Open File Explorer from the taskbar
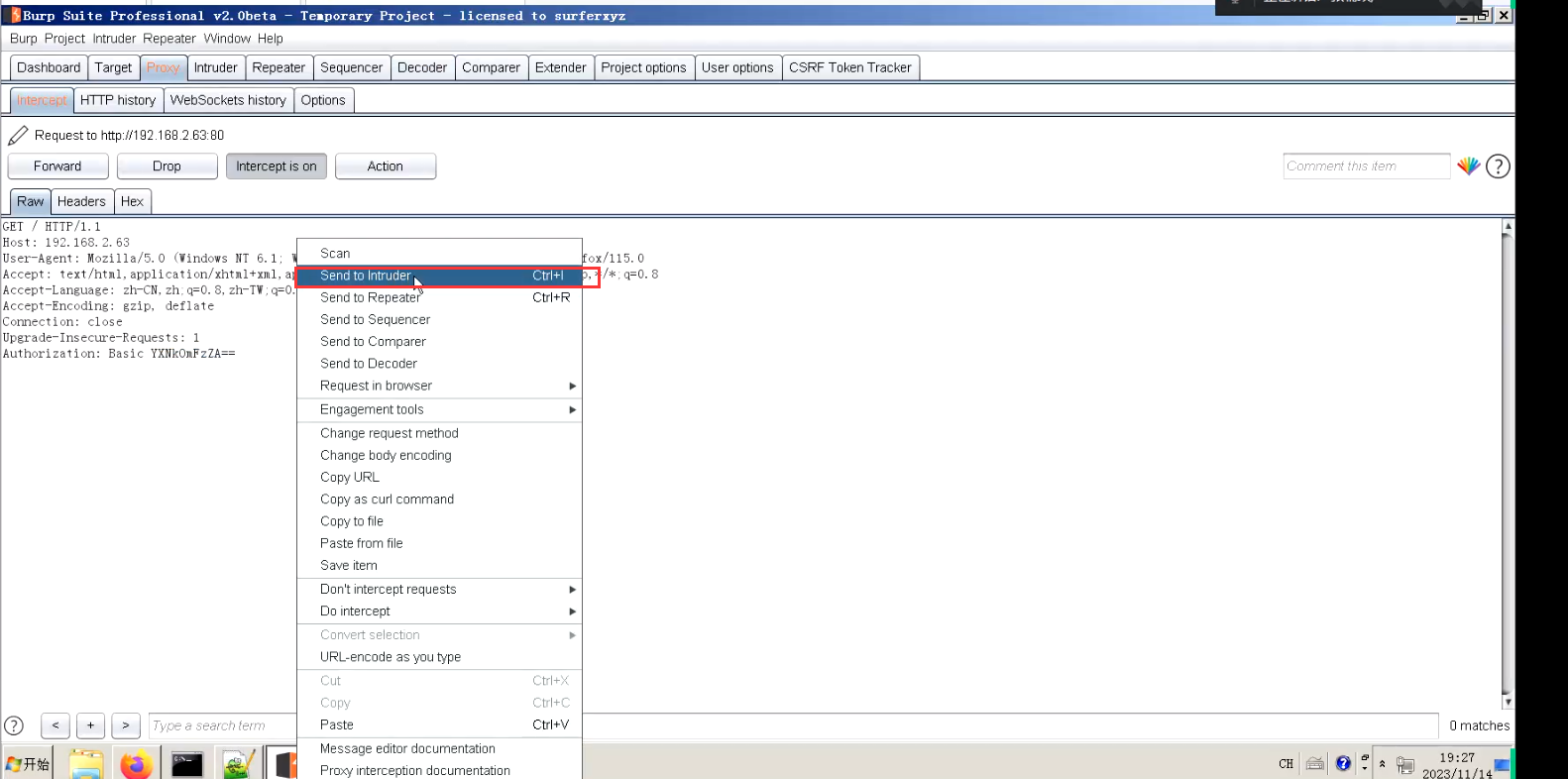The width and height of the screenshot is (1568, 779). coord(86,764)
